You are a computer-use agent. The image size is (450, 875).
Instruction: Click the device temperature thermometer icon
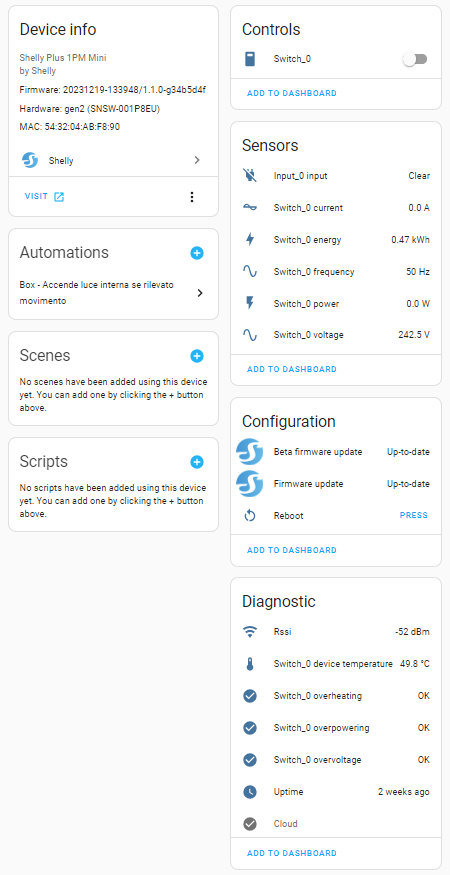(x=250, y=664)
